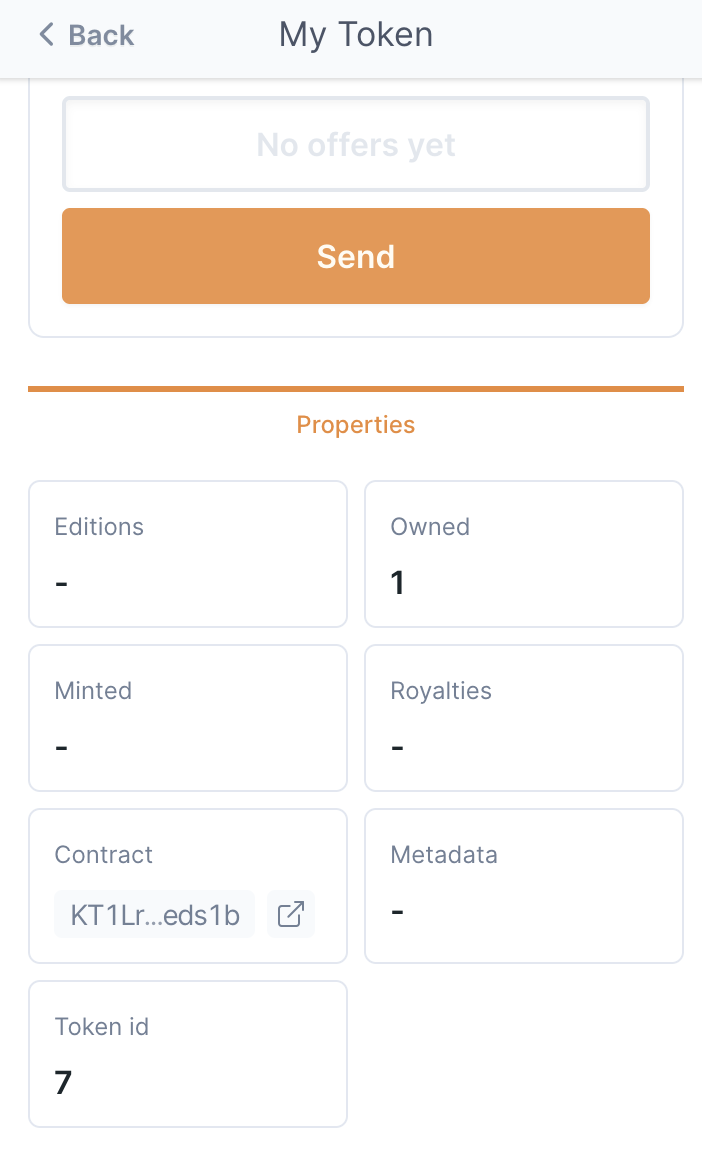Click the back chevron arrow icon
Image resolution: width=702 pixels, height=1160 pixels.
pyautogui.click(x=46, y=35)
